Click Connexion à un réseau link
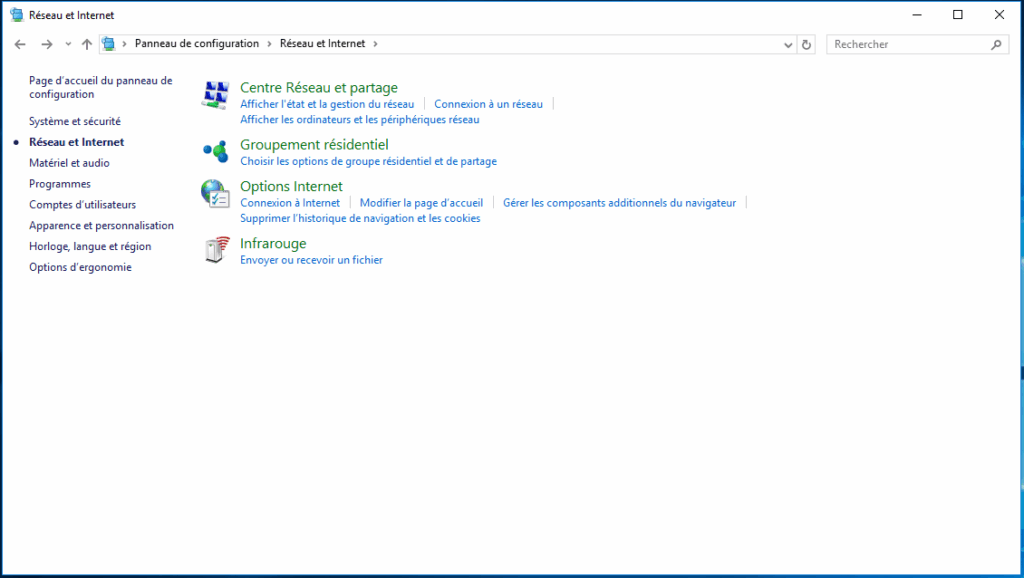This screenshot has height=578, width=1024. pyautogui.click(x=488, y=104)
